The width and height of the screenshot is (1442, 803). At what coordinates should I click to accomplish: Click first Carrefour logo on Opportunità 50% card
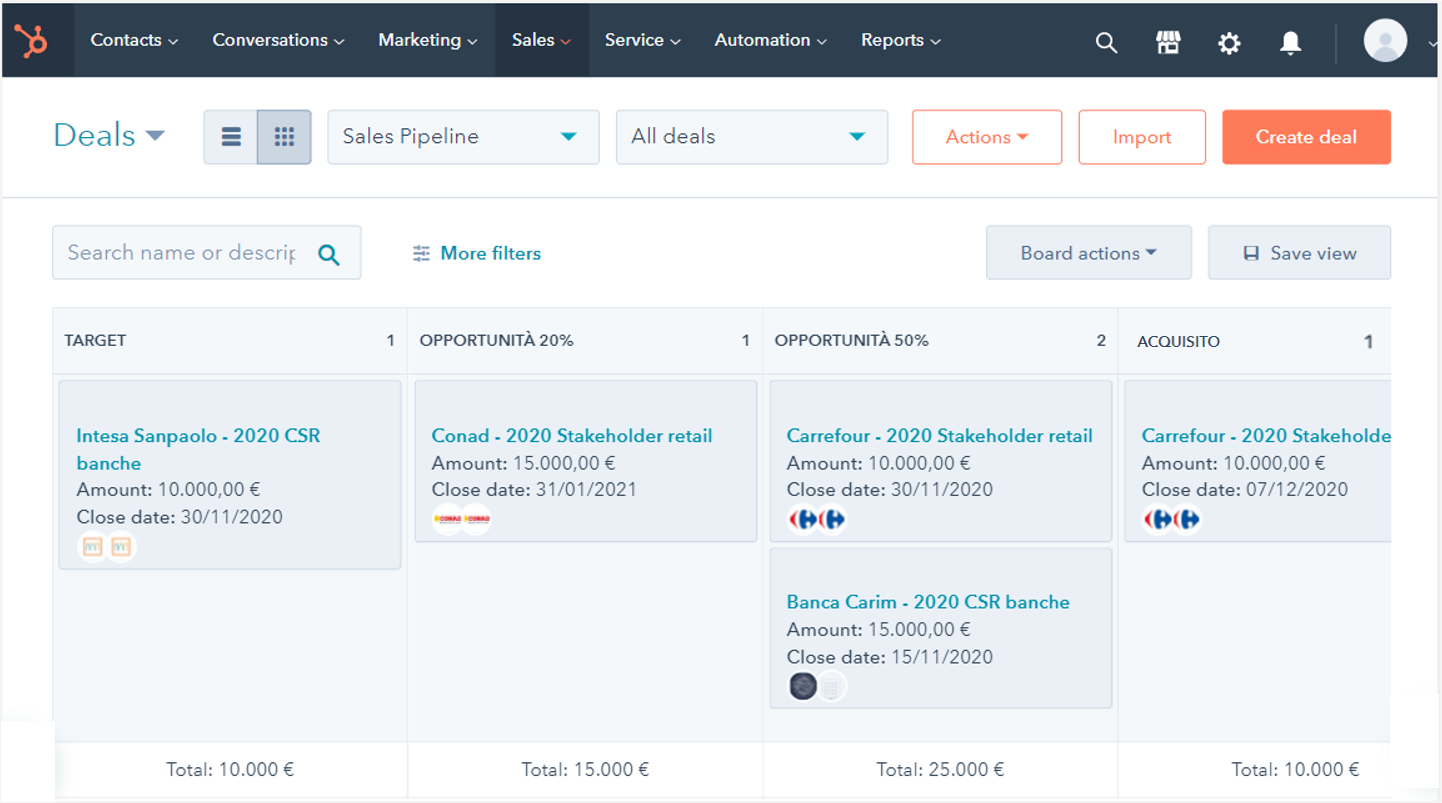[x=803, y=519]
